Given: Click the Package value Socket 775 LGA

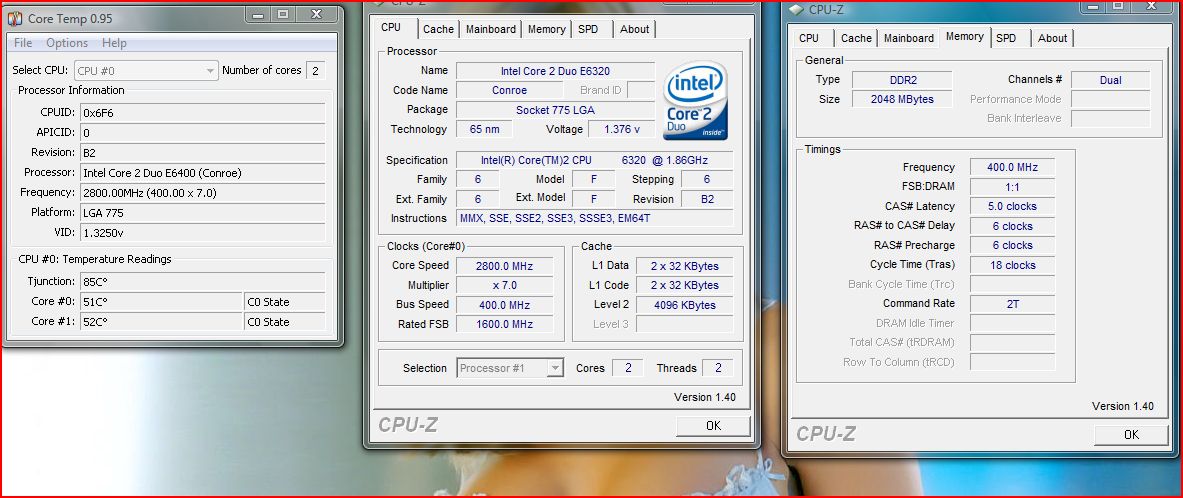Looking at the screenshot, I should [x=556, y=109].
